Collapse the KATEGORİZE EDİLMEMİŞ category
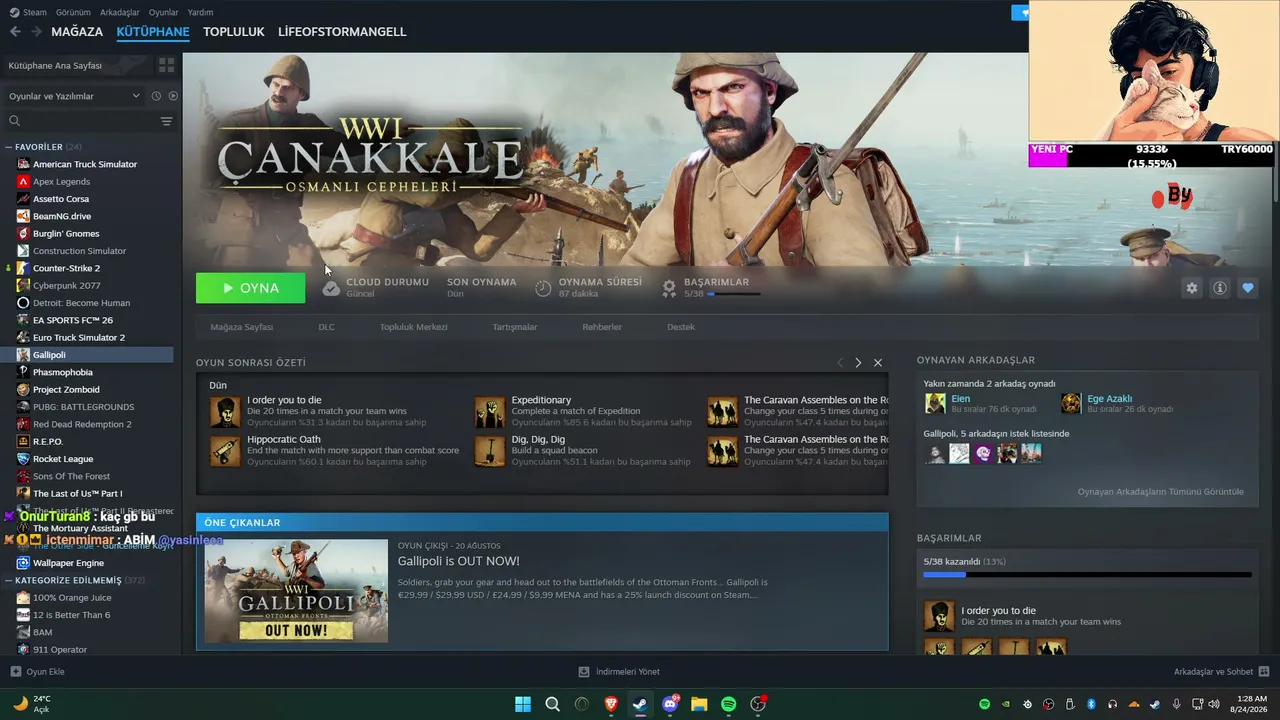Screen dimensions: 1280x720 [8, 580]
